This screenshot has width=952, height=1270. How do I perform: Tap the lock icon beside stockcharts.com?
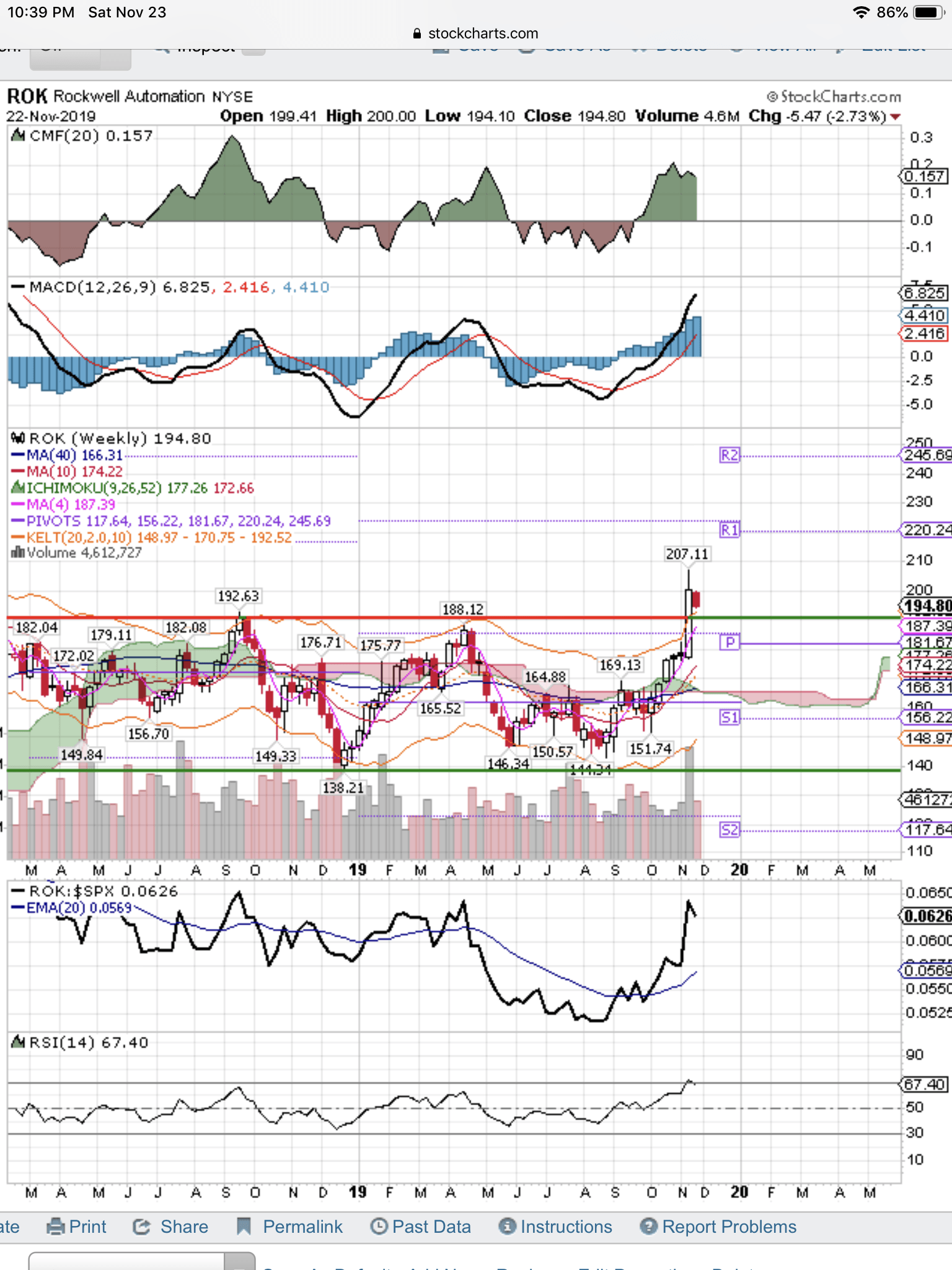(x=417, y=33)
